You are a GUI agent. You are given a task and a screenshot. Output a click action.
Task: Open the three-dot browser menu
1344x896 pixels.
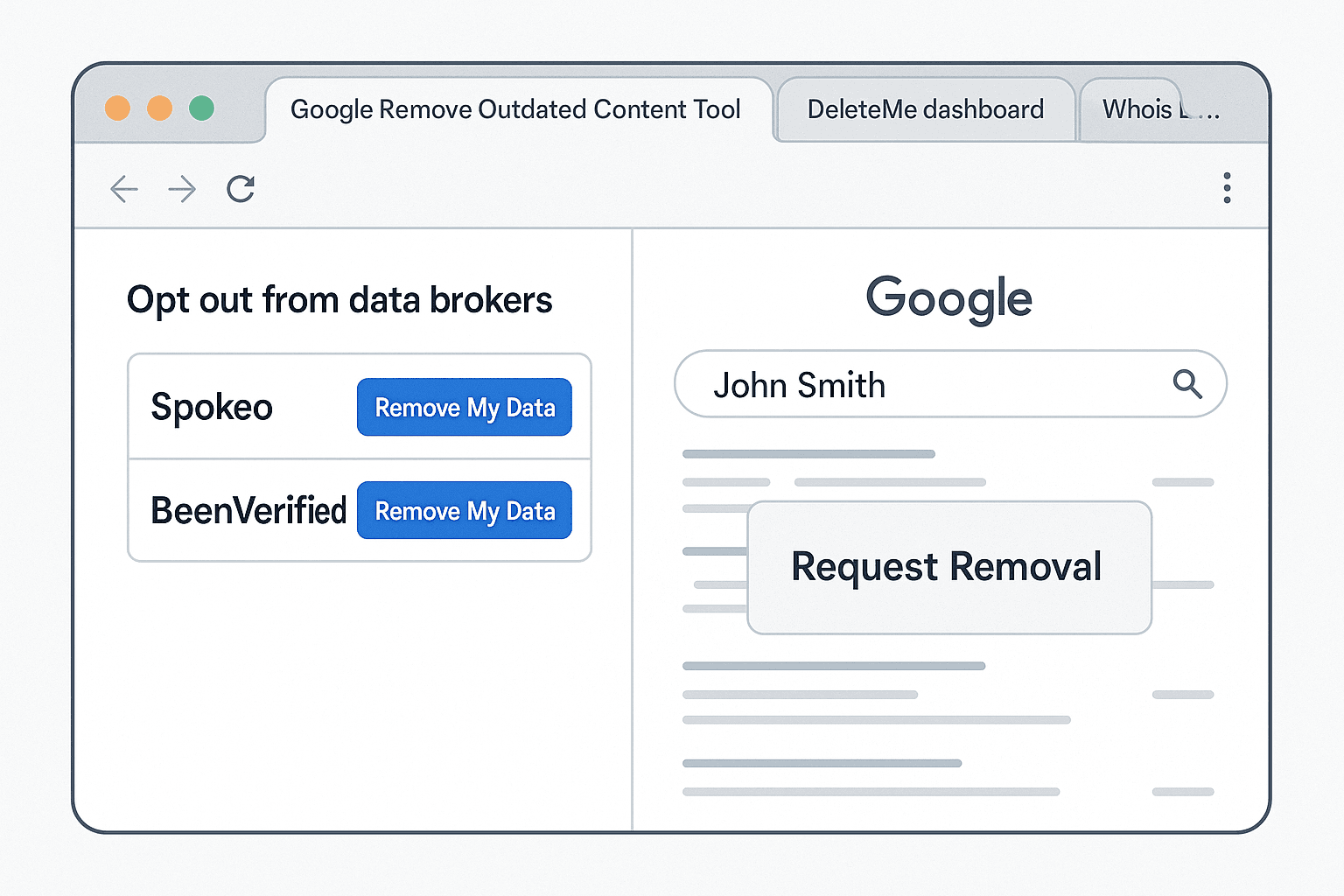pyautogui.click(x=1227, y=188)
